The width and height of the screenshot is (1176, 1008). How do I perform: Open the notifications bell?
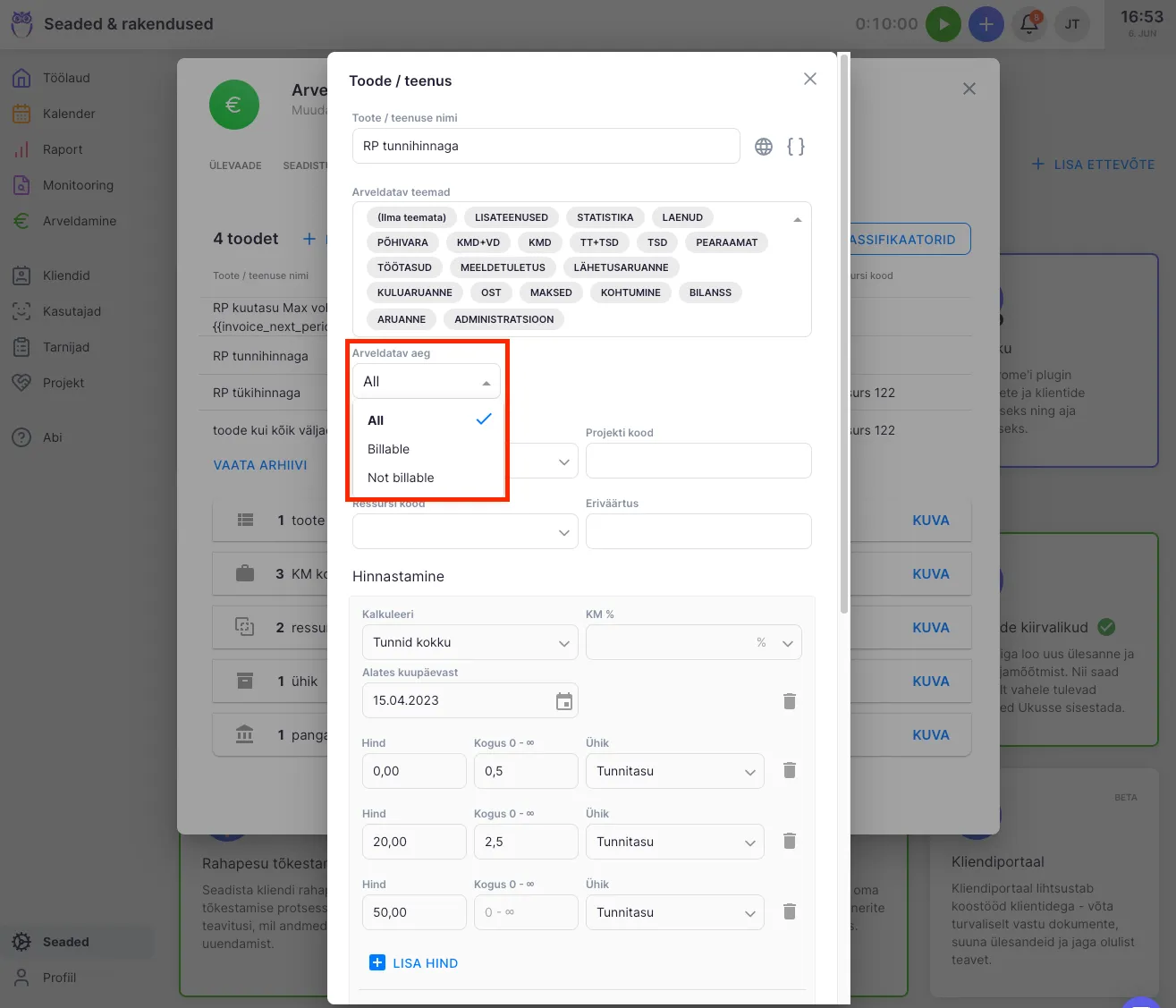1028,24
